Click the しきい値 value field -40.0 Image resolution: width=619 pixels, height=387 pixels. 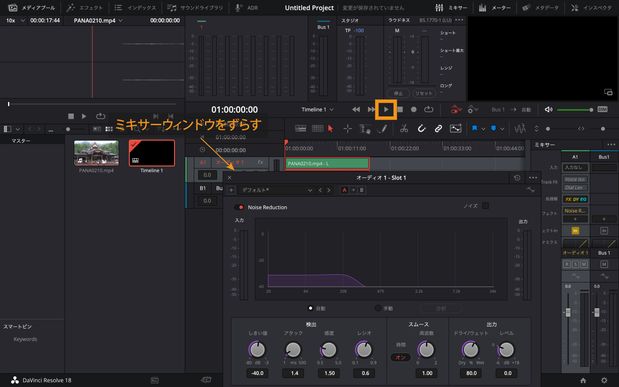pyautogui.click(x=257, y=373)
